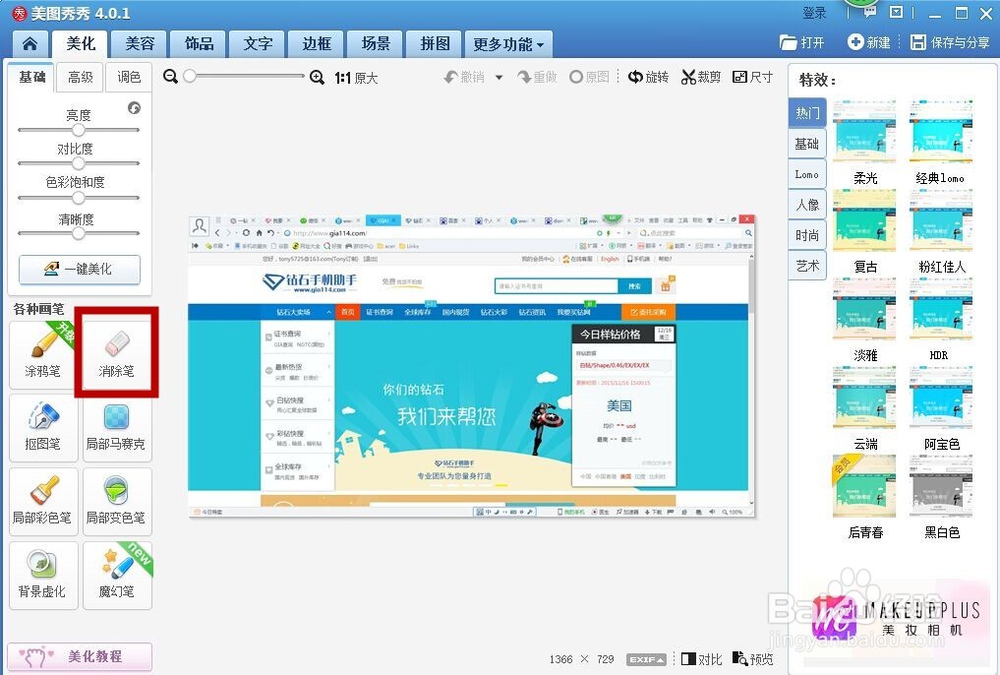Select the 背景虚化 background blur tool
The image size is (1000, 675).
point(43,575)
